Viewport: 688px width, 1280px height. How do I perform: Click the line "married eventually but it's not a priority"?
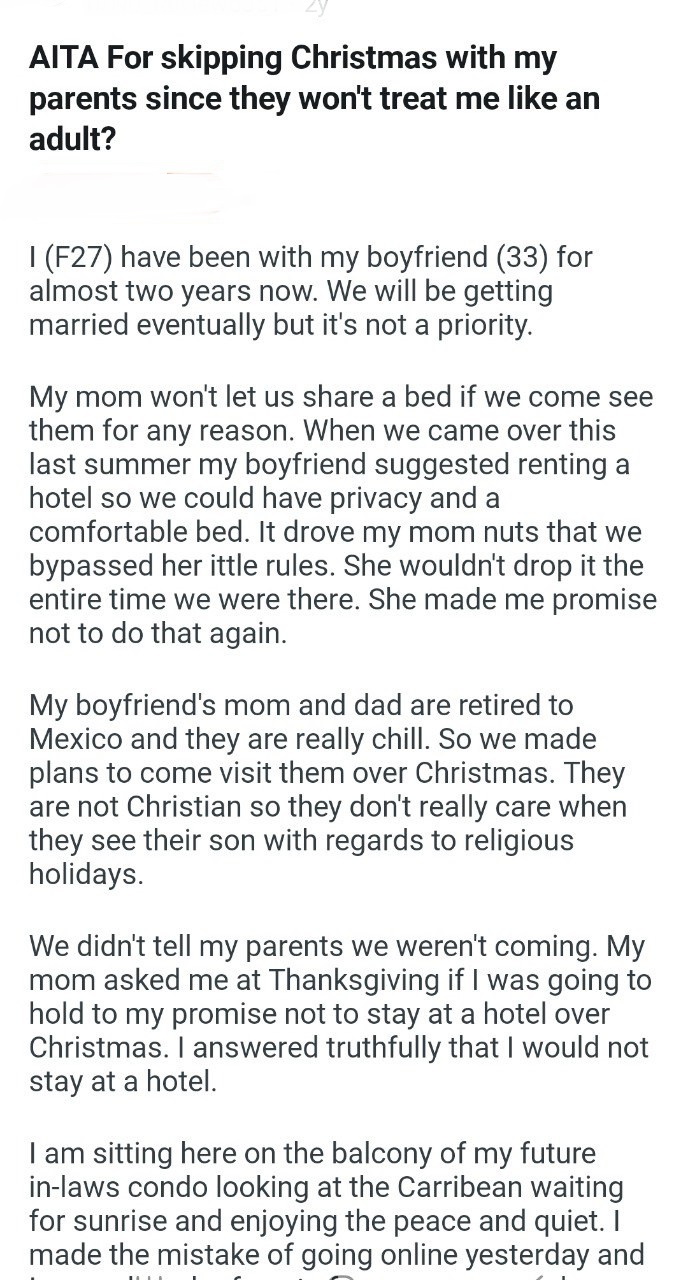pos(280,326)
